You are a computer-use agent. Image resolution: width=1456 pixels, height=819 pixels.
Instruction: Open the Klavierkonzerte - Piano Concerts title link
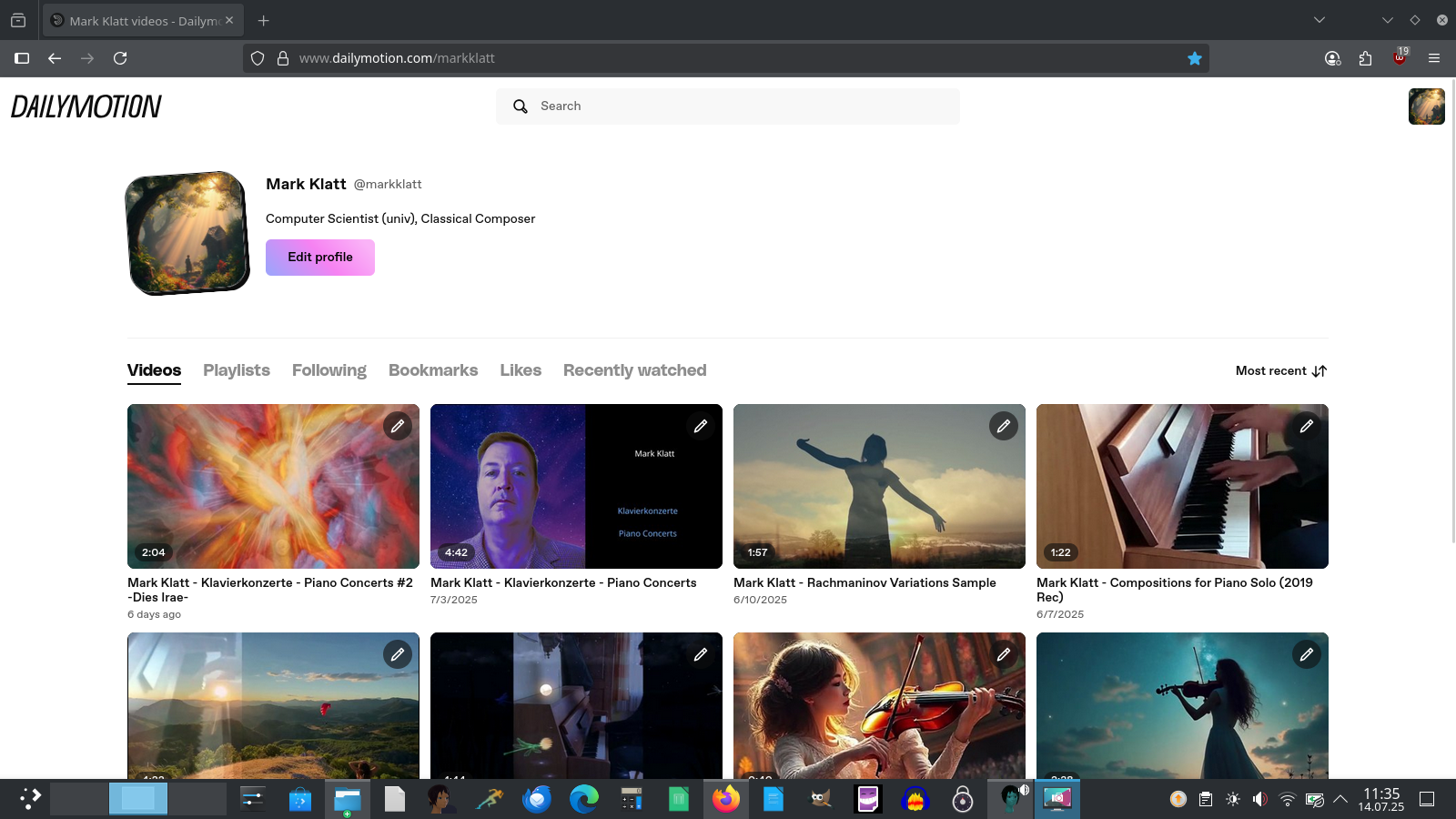point(563,582)
